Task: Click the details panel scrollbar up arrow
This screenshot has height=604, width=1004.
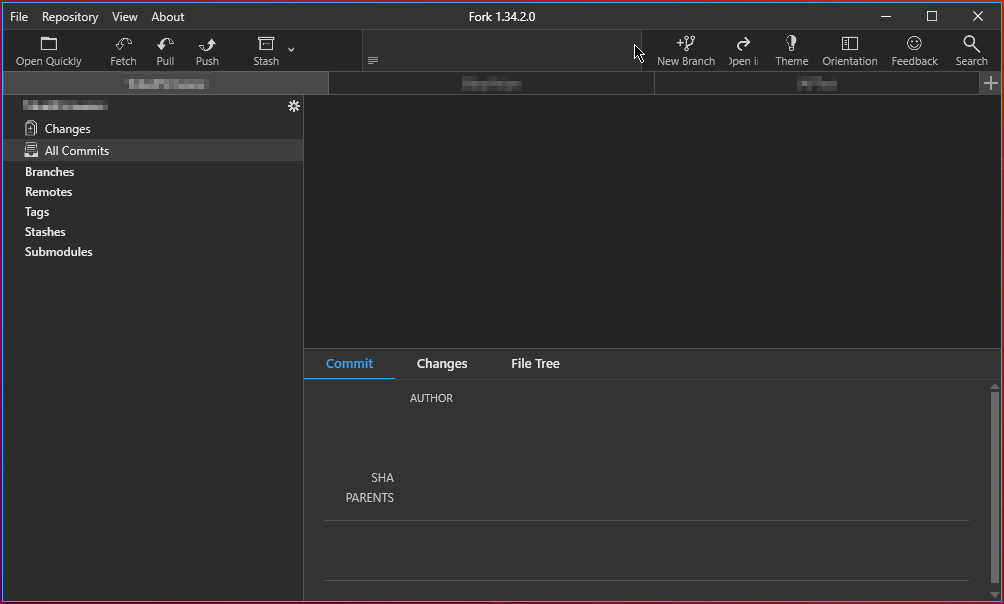Action: [x=994, y=386]
